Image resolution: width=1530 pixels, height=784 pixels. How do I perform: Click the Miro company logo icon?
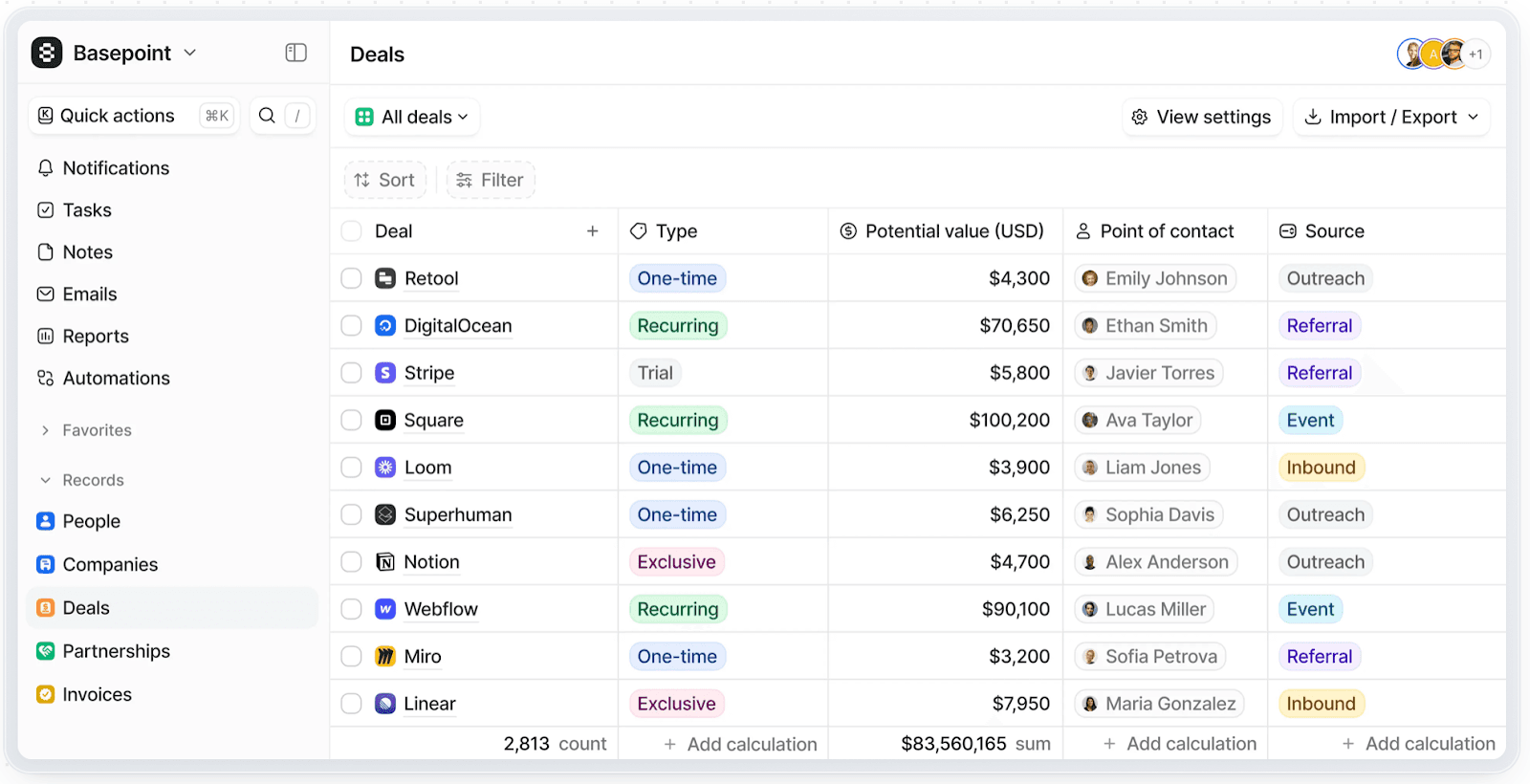tap(385, 657)
